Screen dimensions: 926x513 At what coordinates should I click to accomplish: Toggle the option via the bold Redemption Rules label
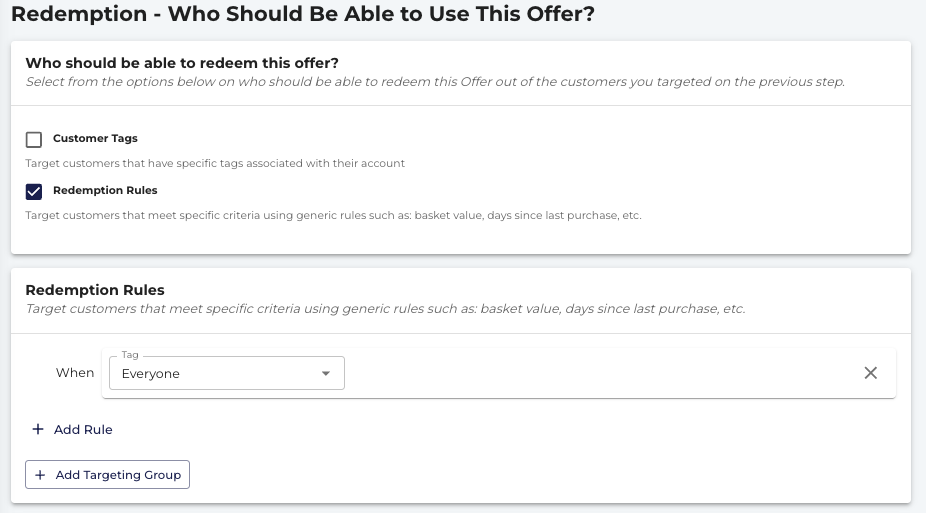[105, 190]
